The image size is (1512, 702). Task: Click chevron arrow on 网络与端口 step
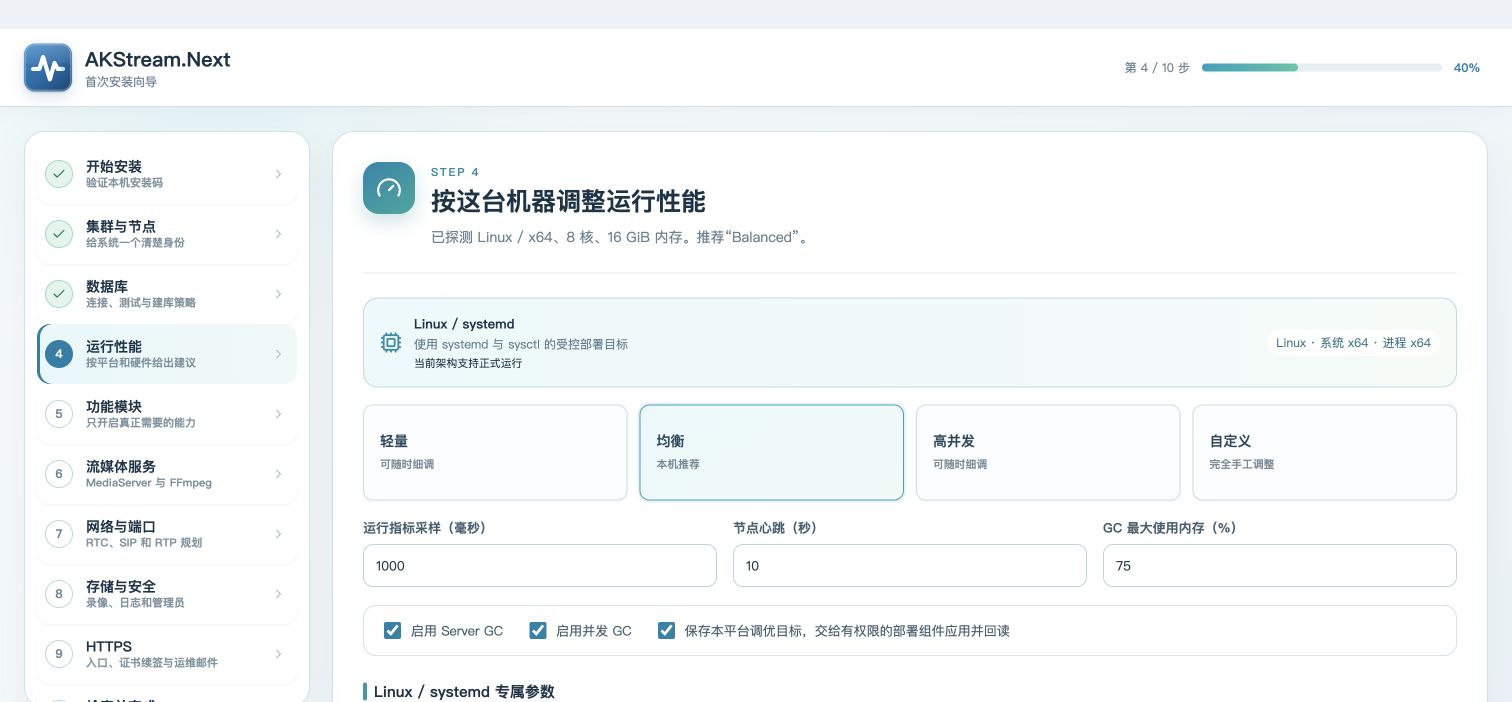(x=278, y=534)
